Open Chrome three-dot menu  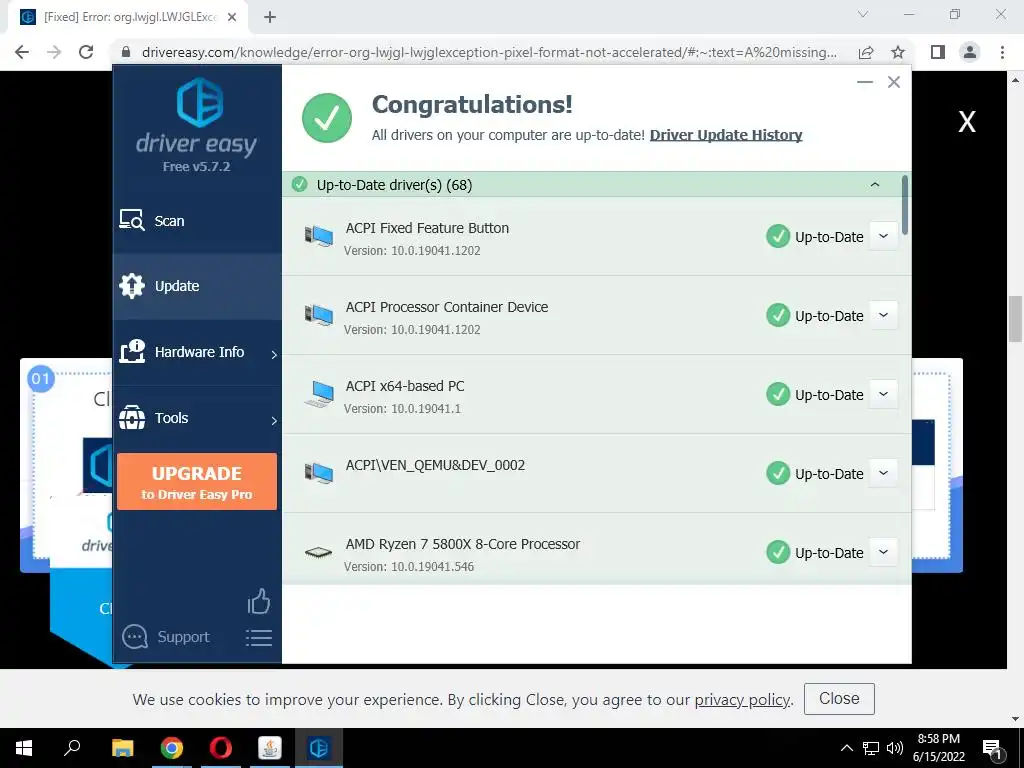[1002, 52]
